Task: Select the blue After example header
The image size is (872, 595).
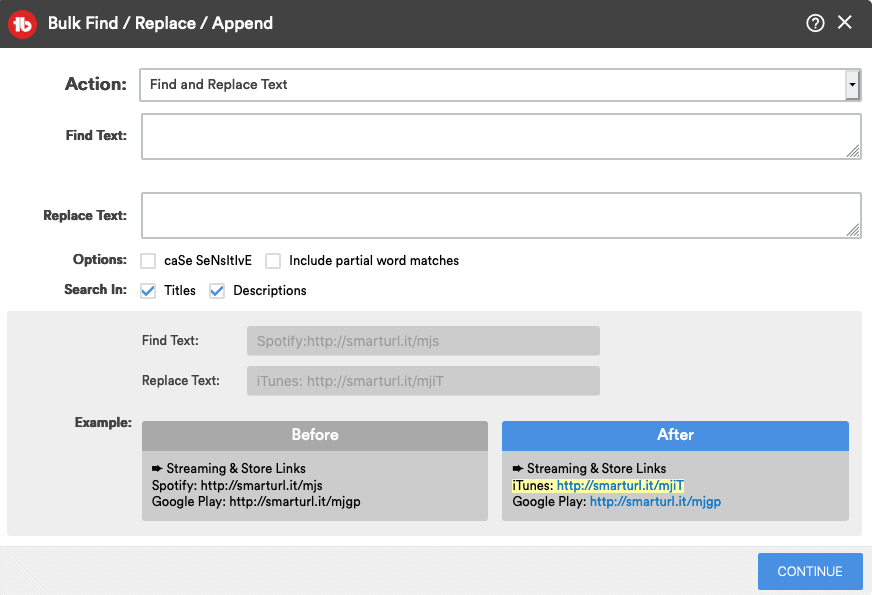Action: click(x=675, y=435)
